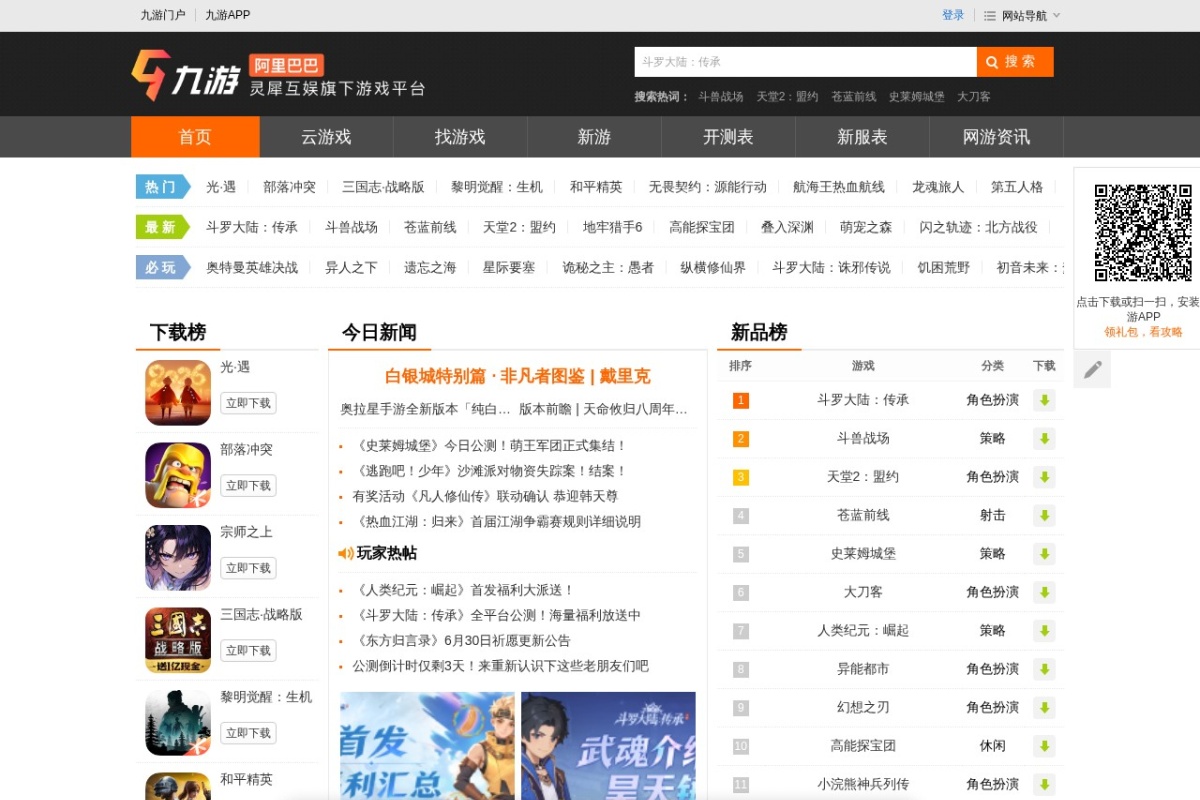
Task: Click 航海王热血航线 in 热门 row
Action: (x=839, y=187)
